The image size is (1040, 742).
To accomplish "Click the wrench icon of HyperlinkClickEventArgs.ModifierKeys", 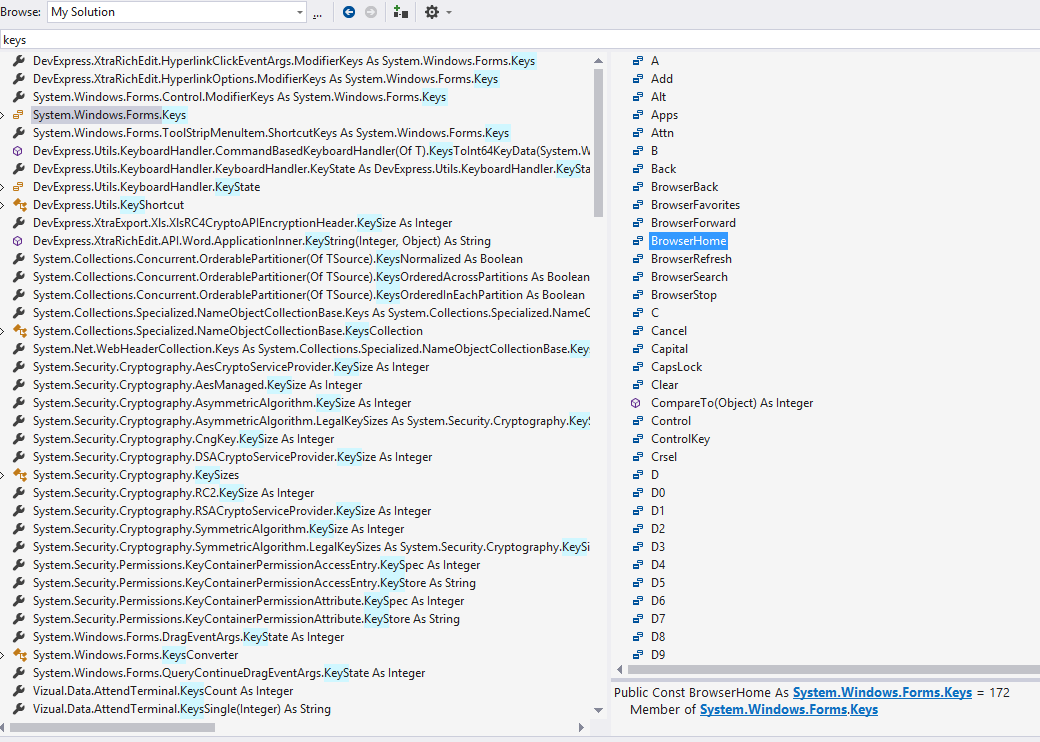I will [x=19, y=61].
